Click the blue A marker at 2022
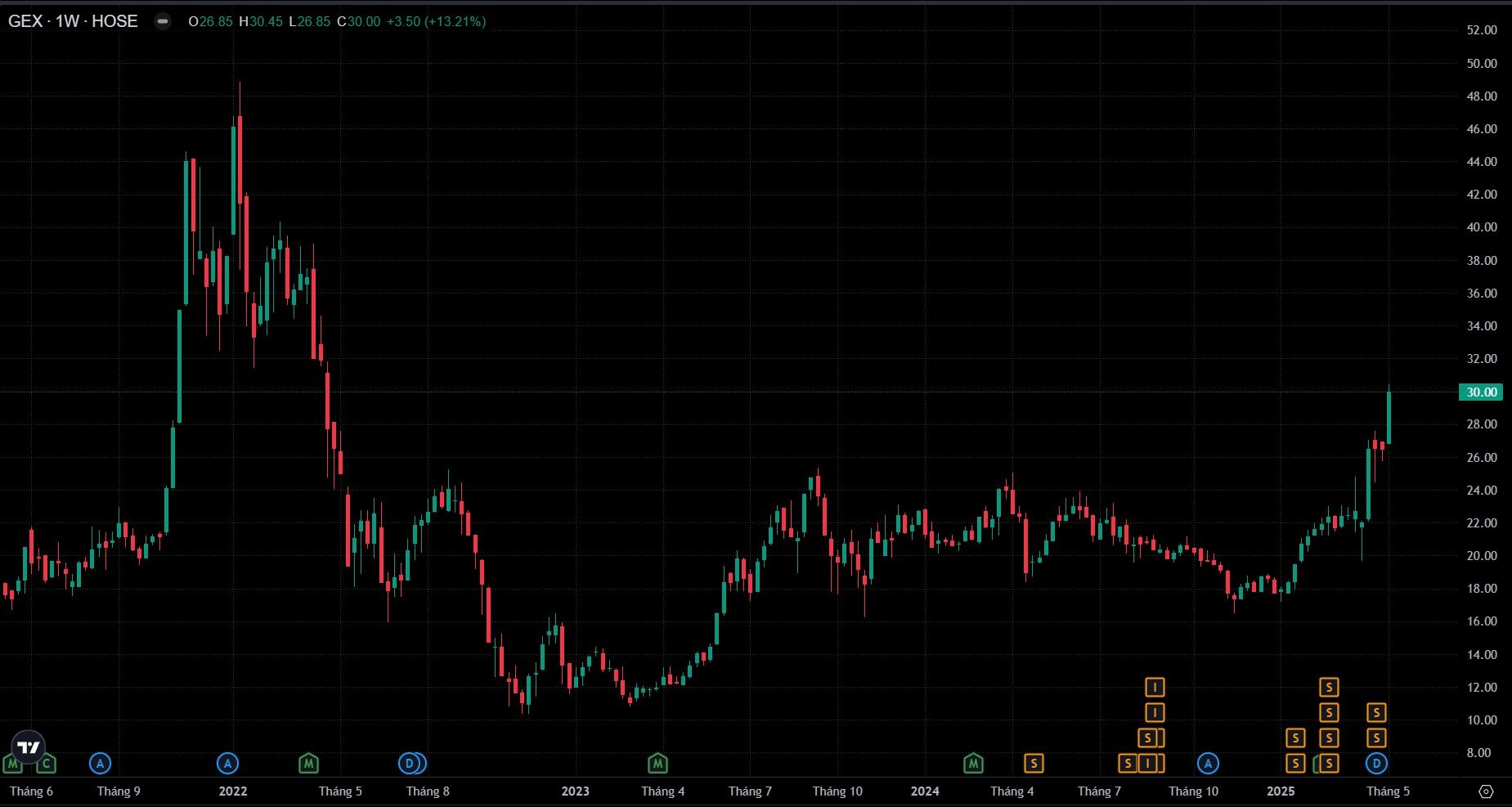The height and width of the screenshot is (807, 1512). 227,764
